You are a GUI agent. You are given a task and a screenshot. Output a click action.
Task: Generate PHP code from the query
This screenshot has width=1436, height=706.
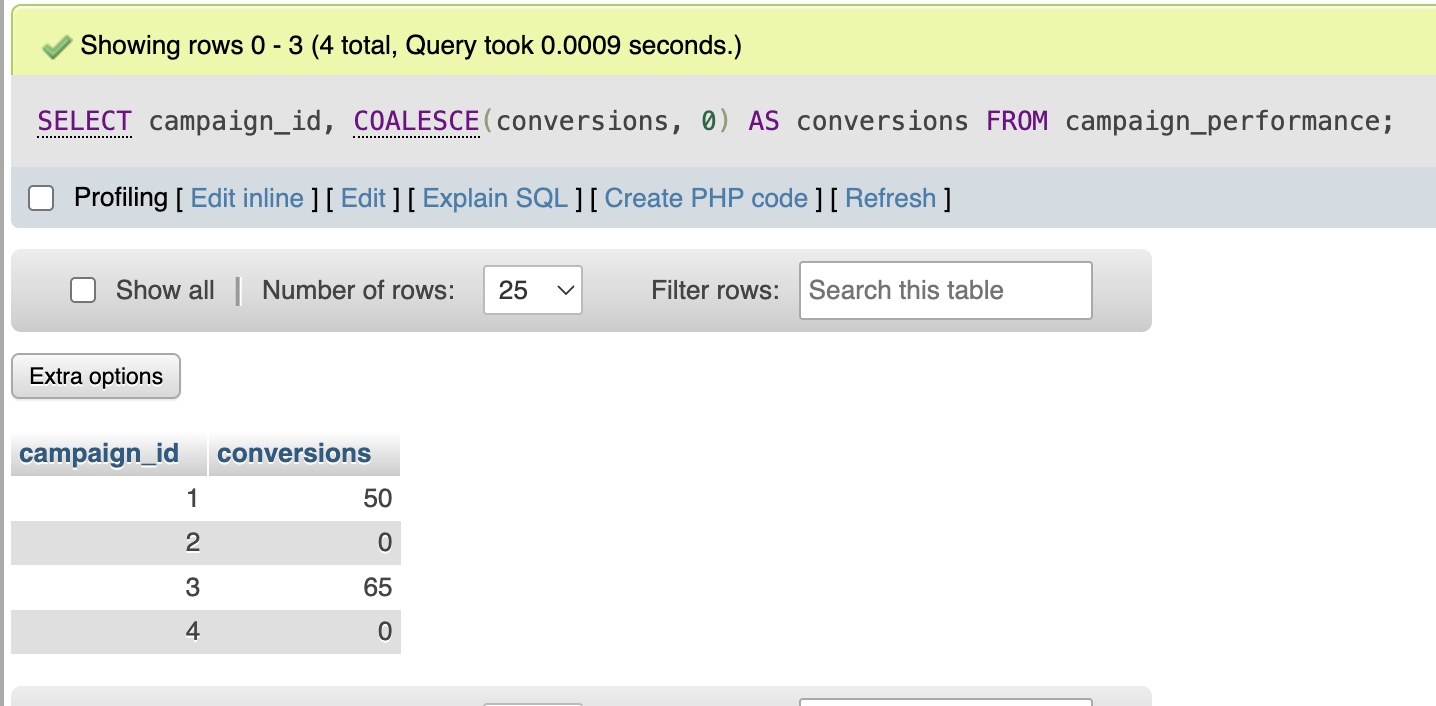706,198
